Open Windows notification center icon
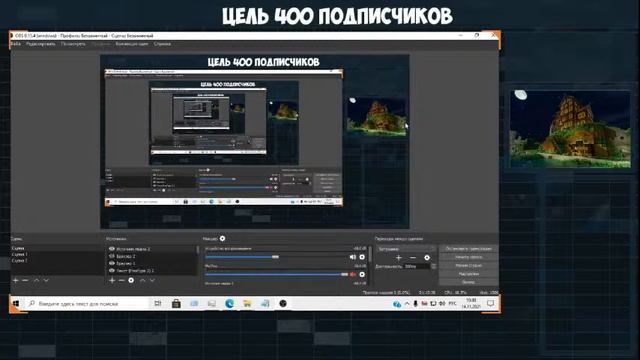640x360 pixels. tap(491, 303)
